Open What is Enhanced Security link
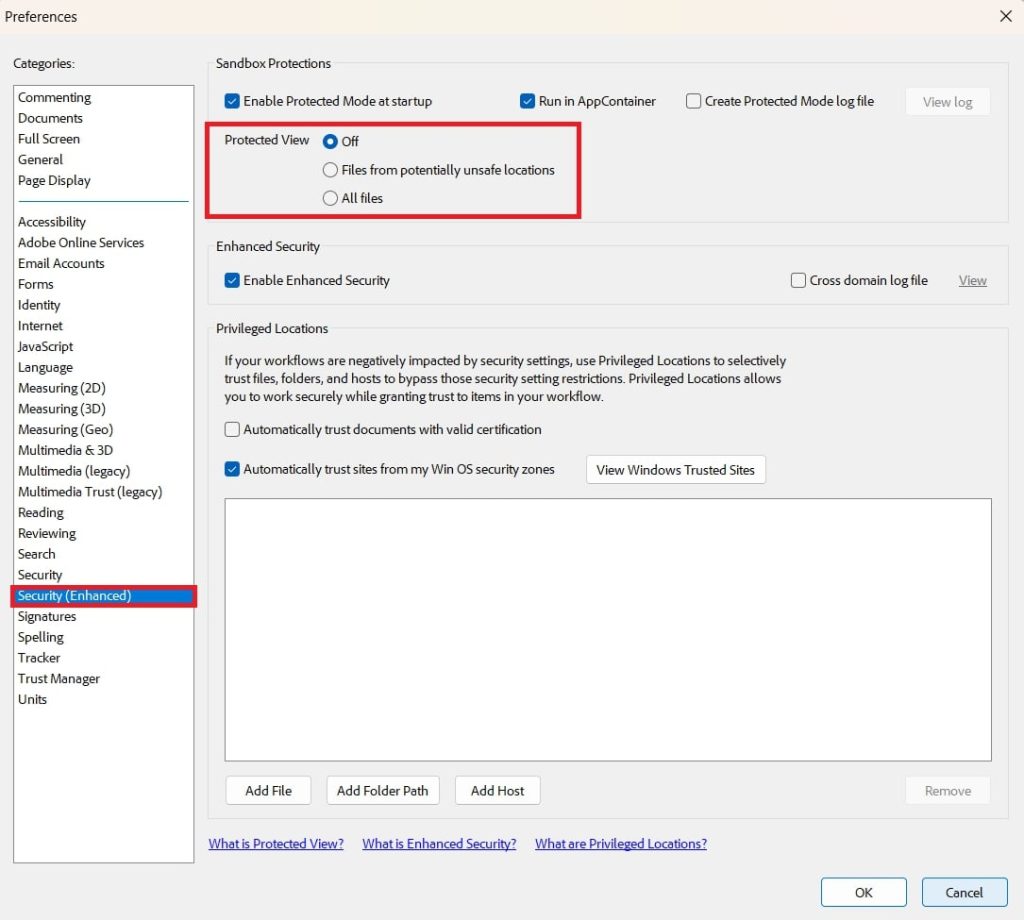 click(x=440, y=844)
